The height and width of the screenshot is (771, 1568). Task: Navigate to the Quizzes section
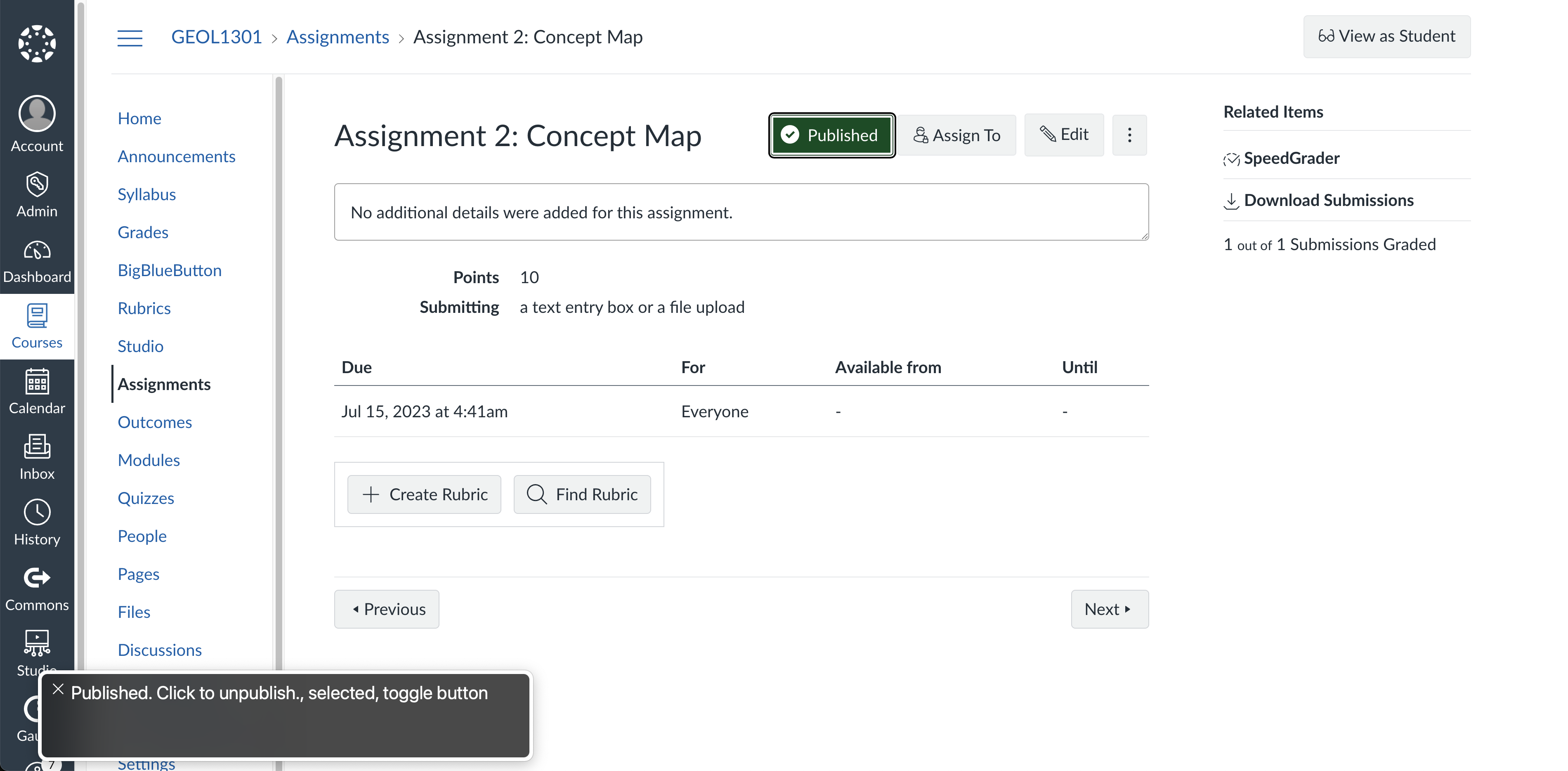click(146, 497)
